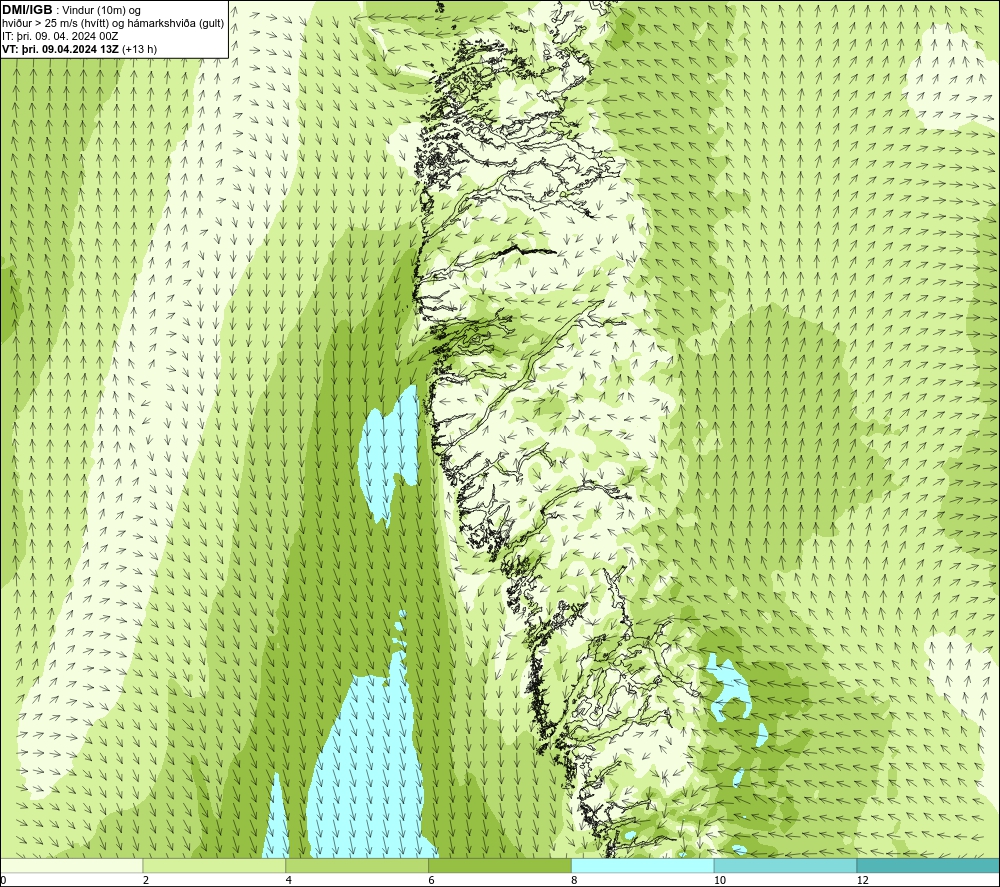Click the "DMI/IGB" title text
This screenshot has width=1000, height=887.
point(27,10)
